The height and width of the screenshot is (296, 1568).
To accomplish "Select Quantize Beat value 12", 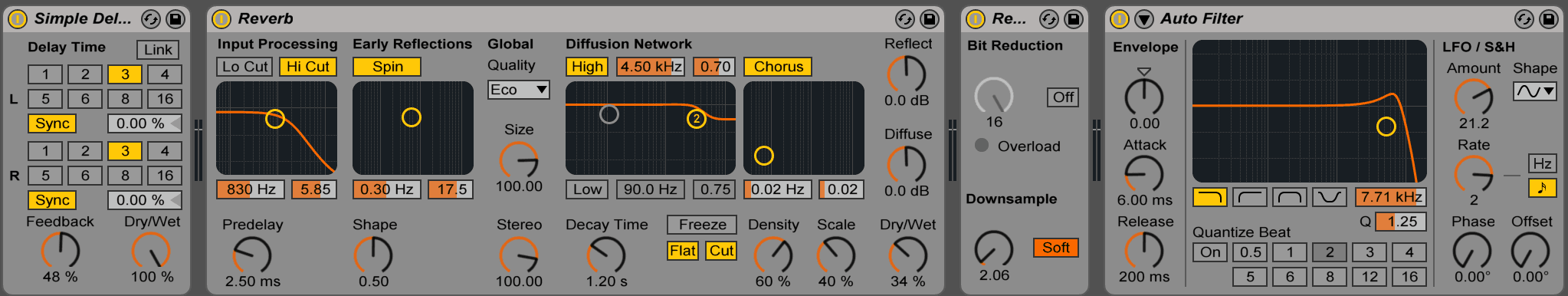I will 1370,277.
